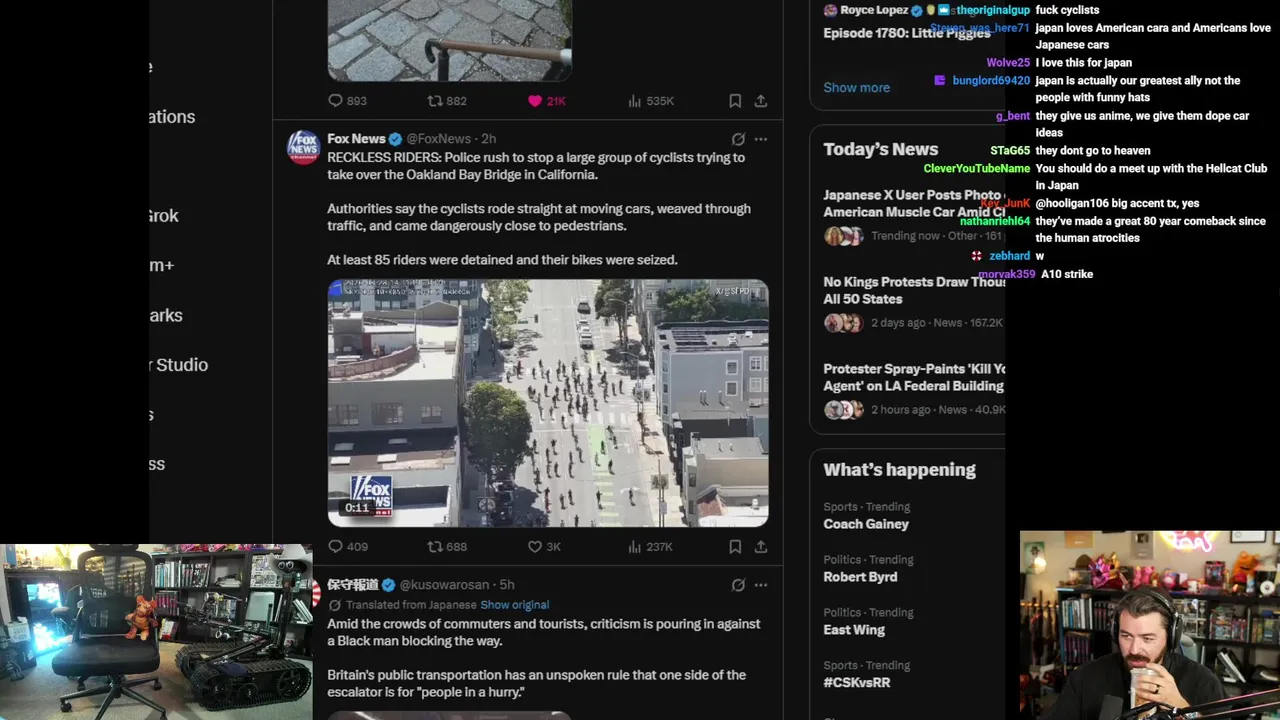Open the Studio sidebar item
1280x720 pixels.
click(x=179, y=365)
